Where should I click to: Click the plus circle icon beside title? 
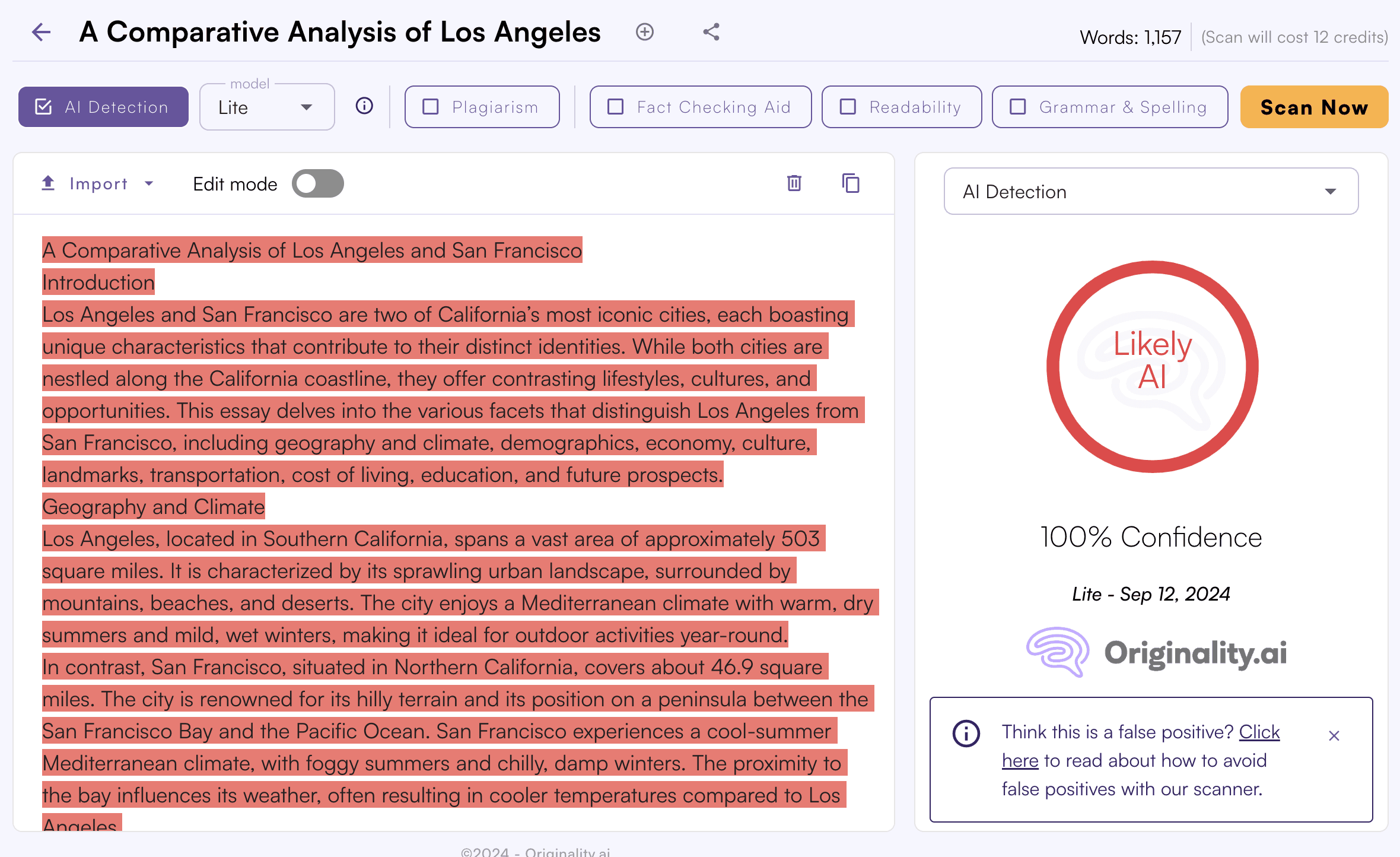(x=644, y=32)
